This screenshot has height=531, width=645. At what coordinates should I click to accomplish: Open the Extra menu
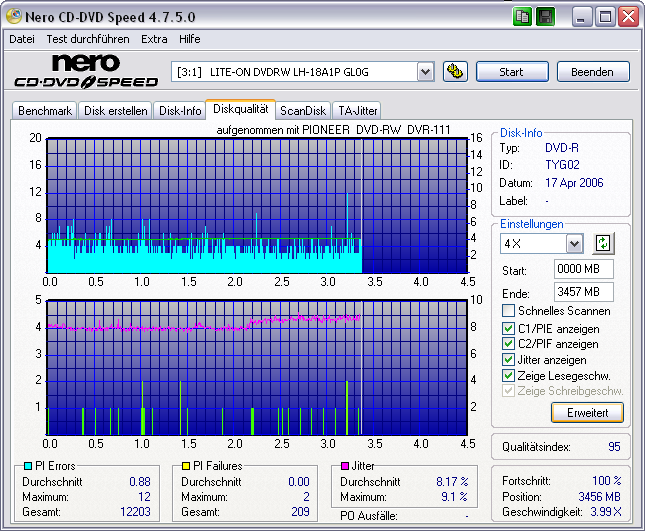[154, 39]
